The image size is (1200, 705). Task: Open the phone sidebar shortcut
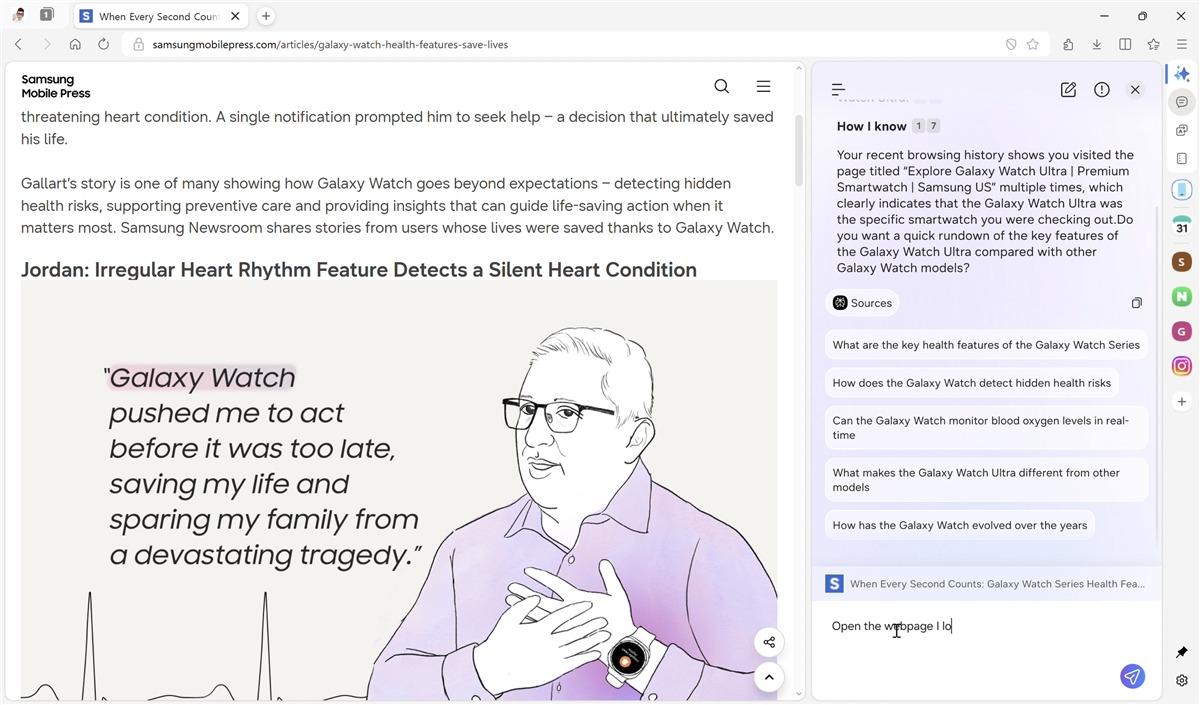tap(1181, 190)
